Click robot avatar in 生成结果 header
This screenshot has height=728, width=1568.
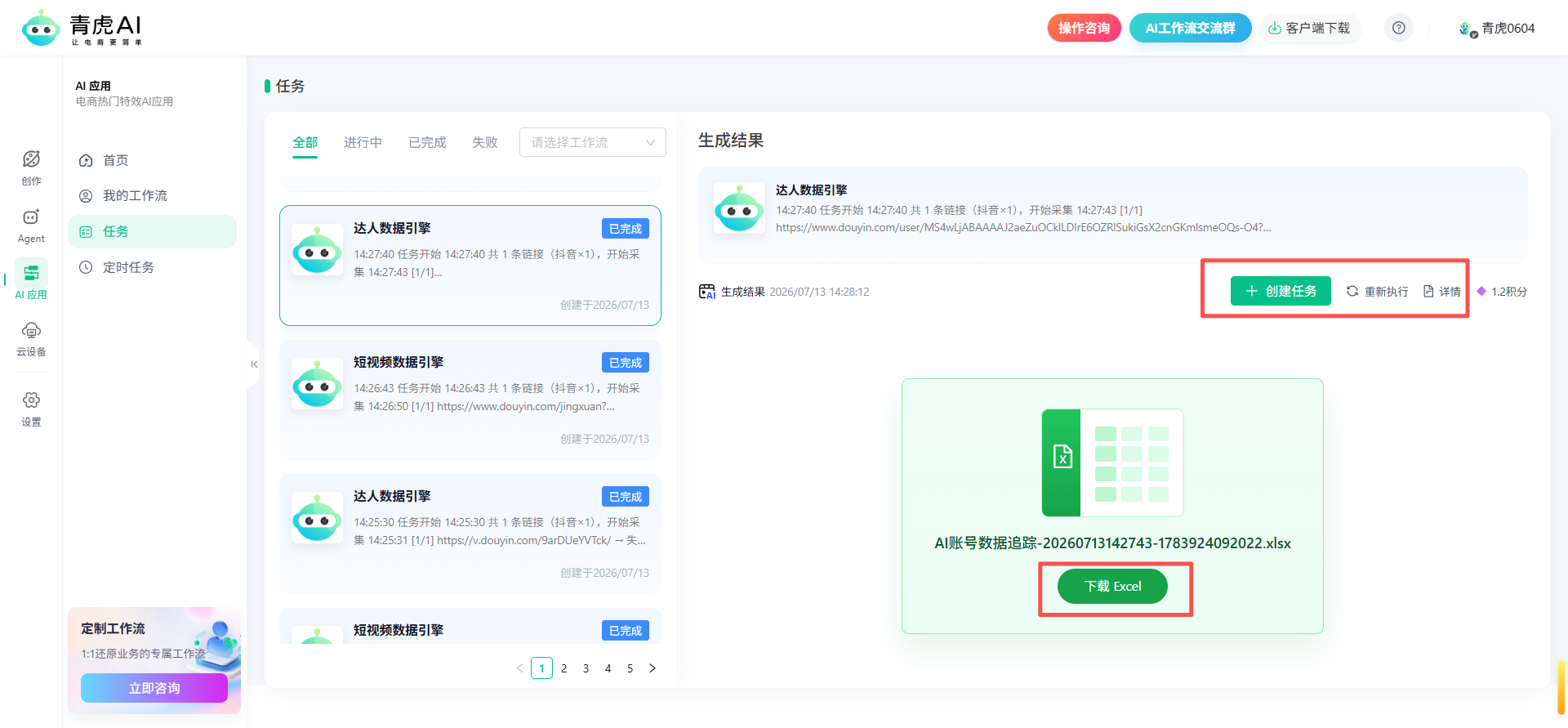(739, 208)
